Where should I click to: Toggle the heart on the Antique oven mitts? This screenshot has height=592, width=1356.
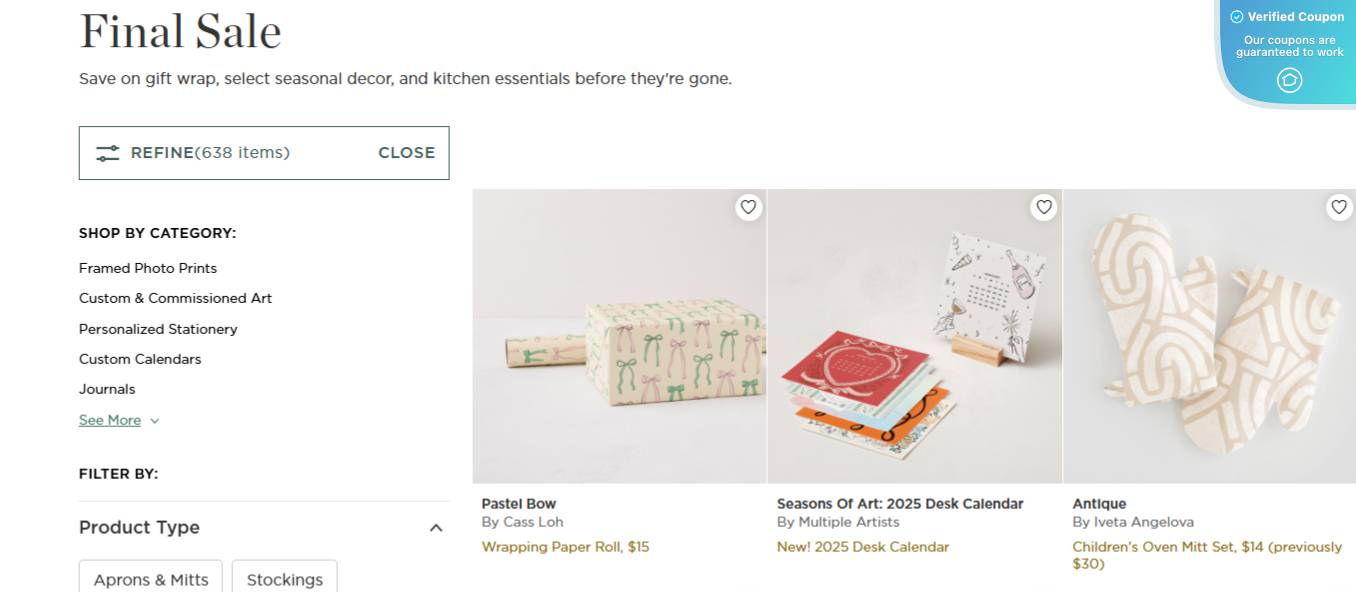[1339, 207]
